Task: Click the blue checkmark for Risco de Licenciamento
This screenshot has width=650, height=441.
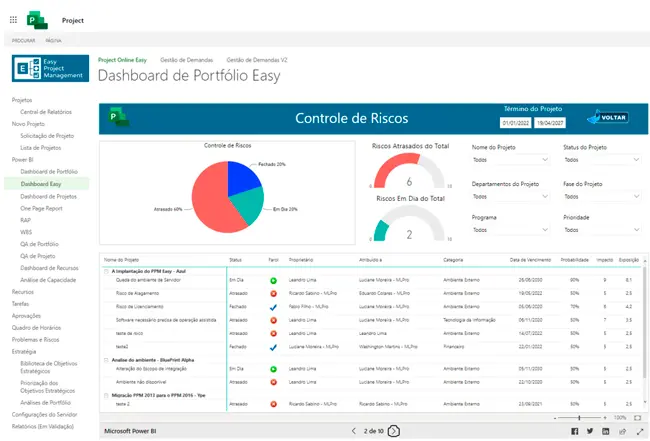Action: coord(273,307)
